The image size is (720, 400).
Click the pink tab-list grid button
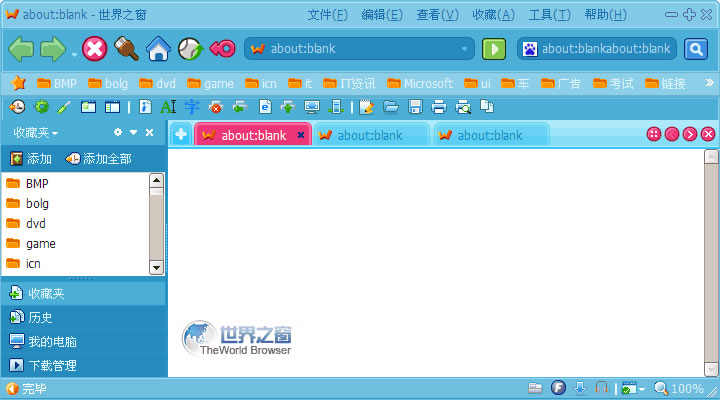(653, 134)
